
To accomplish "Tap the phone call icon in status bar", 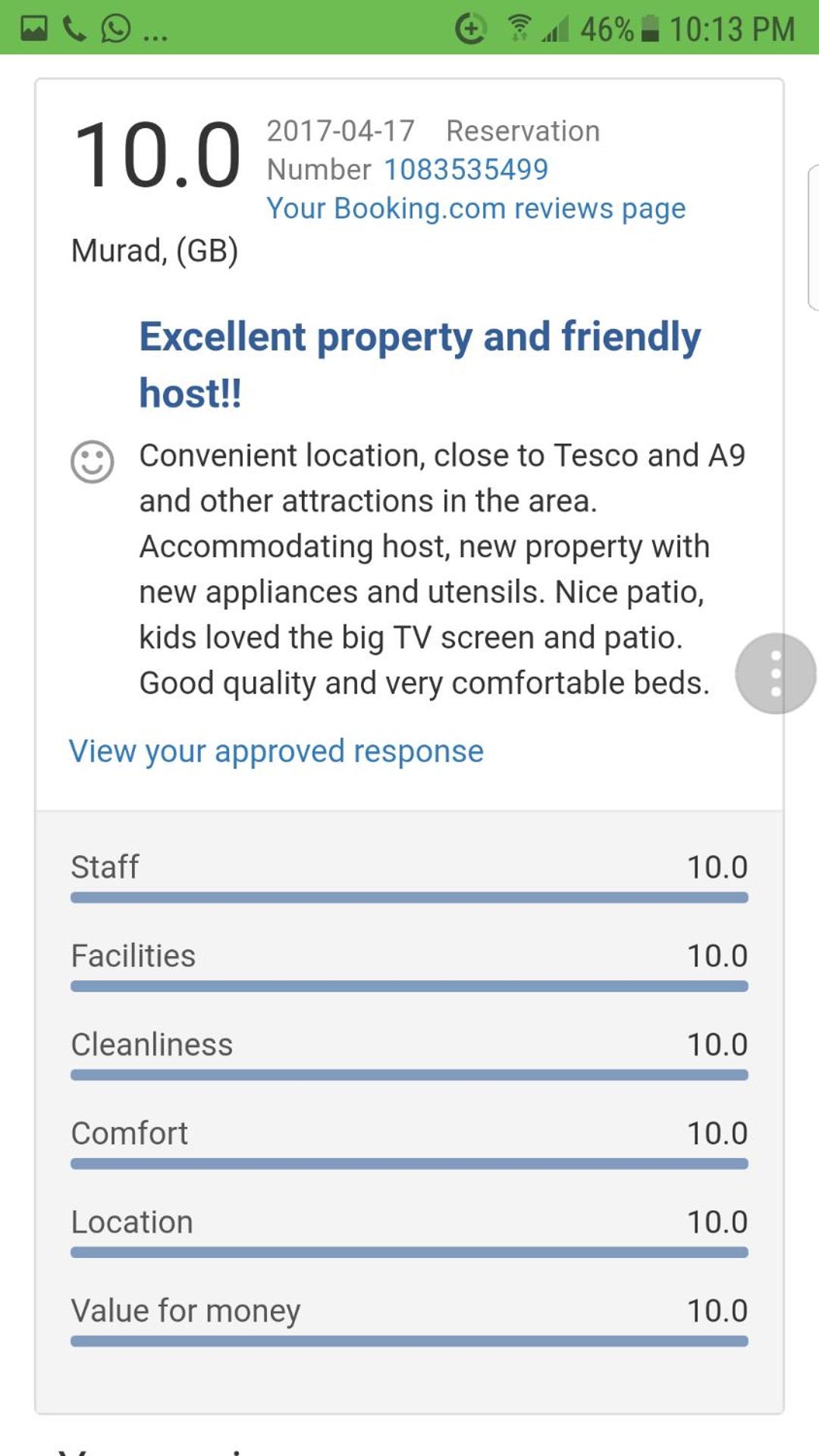I will click(74, 29).
